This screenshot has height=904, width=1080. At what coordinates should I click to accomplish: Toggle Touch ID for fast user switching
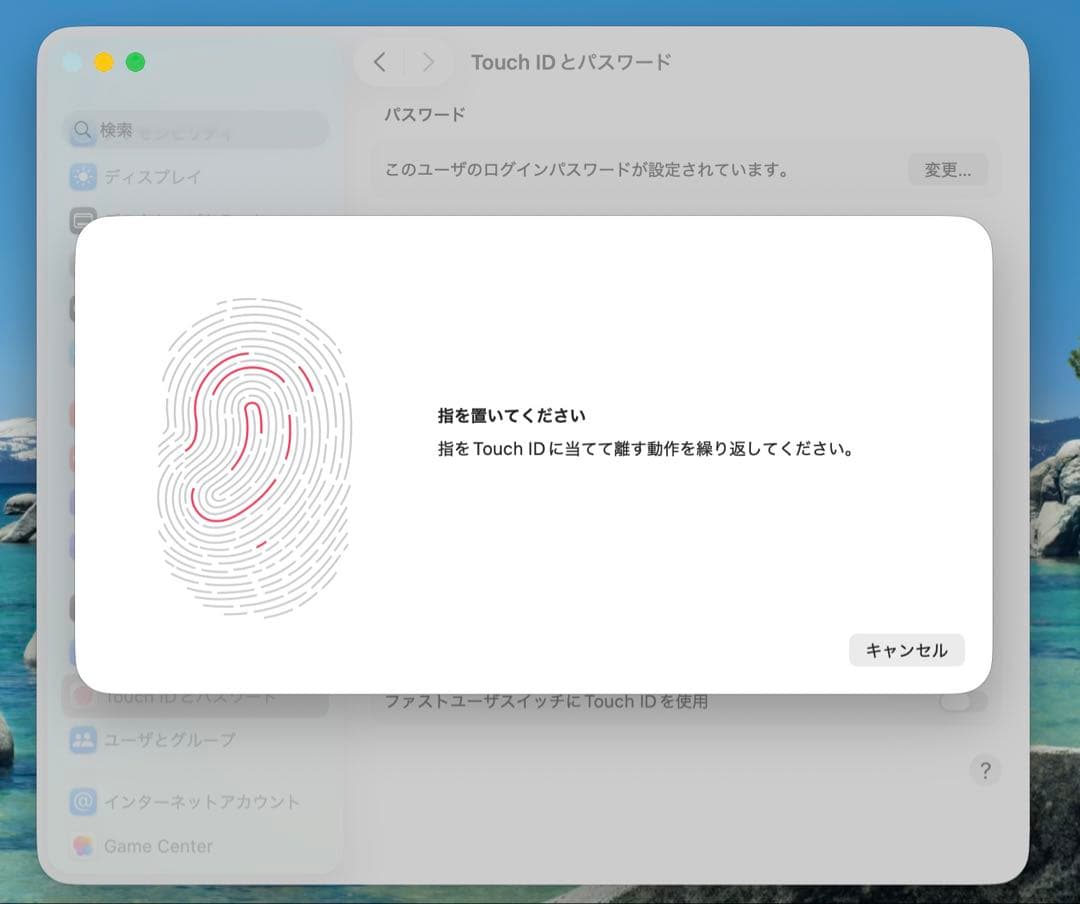click(x=963, y=701)
